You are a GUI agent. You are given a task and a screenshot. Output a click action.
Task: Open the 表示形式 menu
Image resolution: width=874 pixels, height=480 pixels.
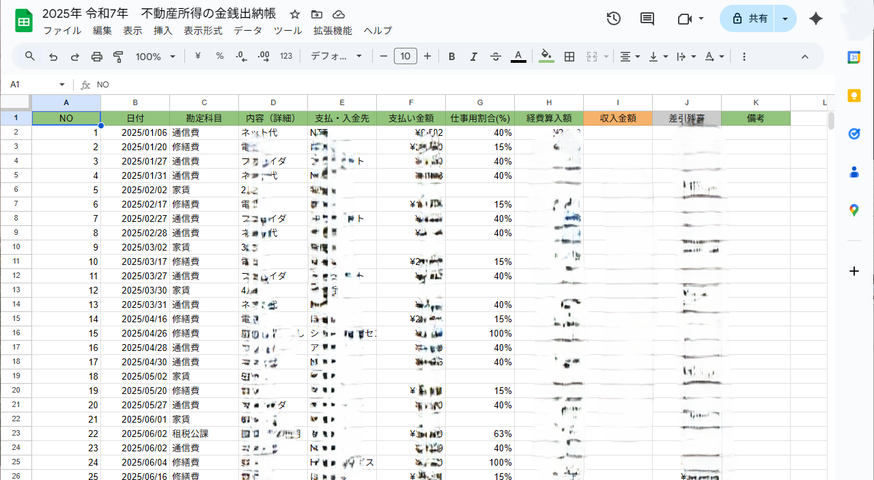[203, 31]
